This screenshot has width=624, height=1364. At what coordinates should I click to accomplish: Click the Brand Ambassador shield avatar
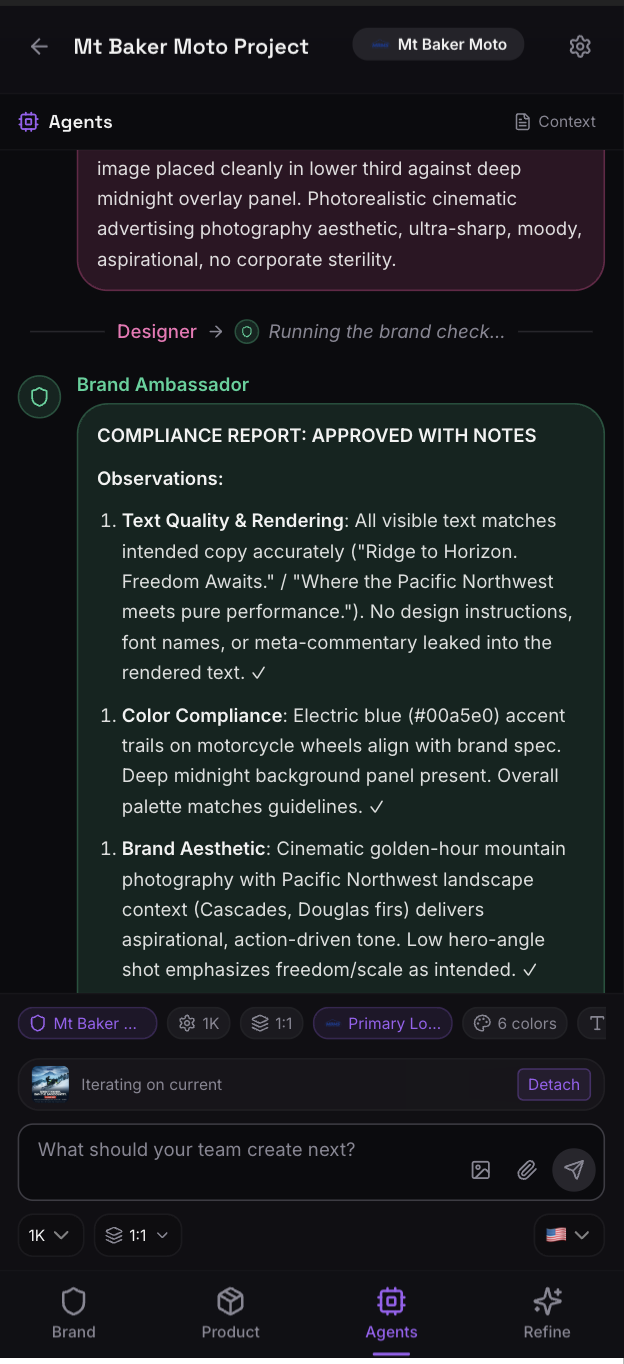38,396
